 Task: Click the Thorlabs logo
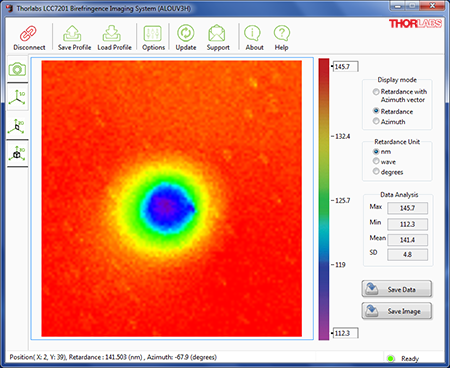(415, 24)
